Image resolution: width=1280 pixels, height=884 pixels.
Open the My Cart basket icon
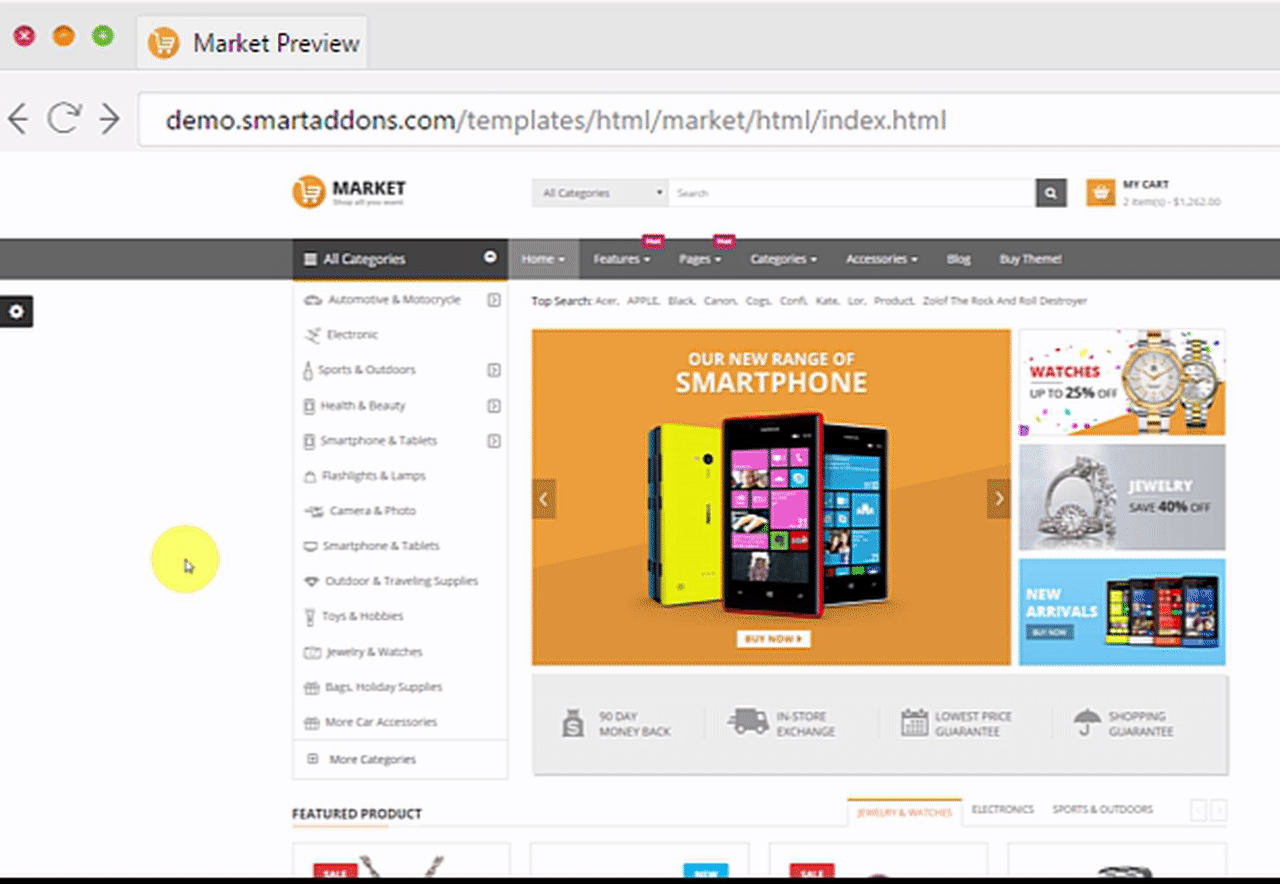click(1100, 193)
